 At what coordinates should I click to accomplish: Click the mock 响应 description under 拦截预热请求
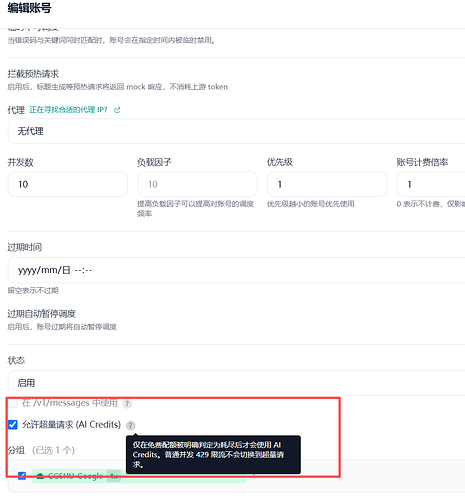pyautogui.click(x=118, y=87)
